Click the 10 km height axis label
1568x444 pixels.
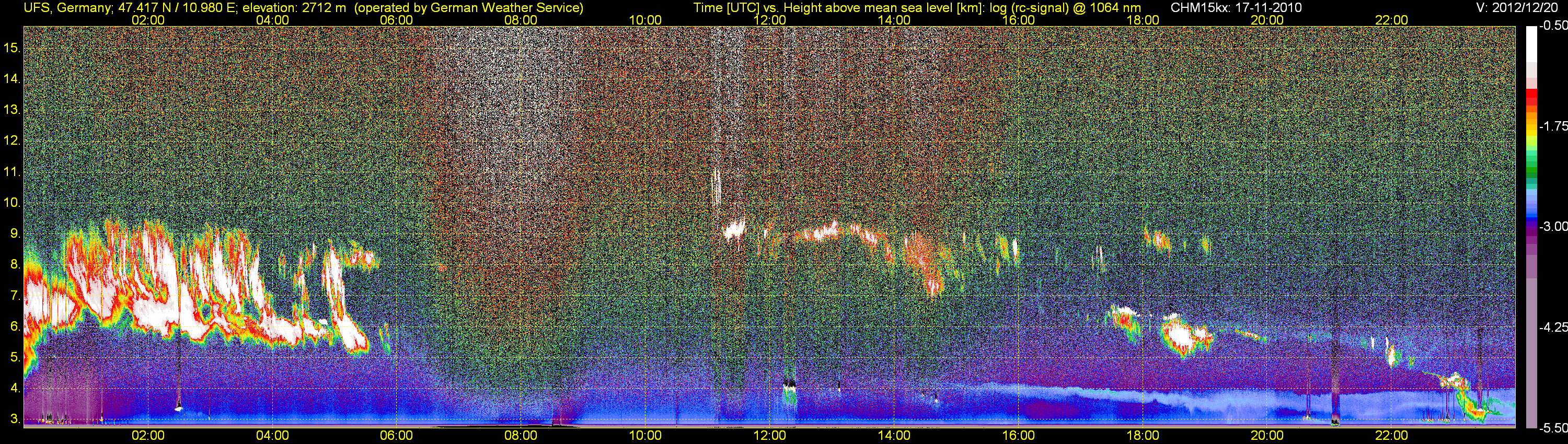[12, 203]
